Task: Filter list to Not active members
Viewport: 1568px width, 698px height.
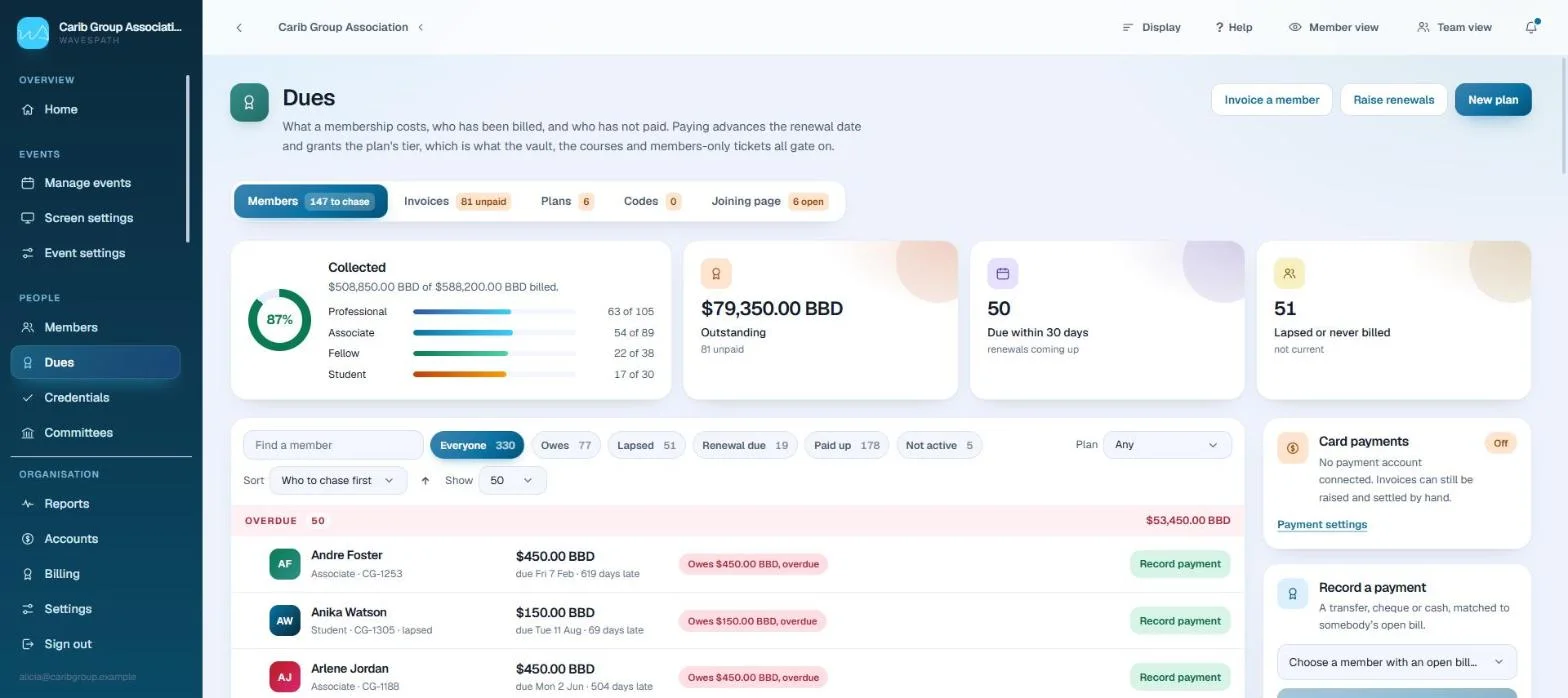Action: [x=939, y=445]
